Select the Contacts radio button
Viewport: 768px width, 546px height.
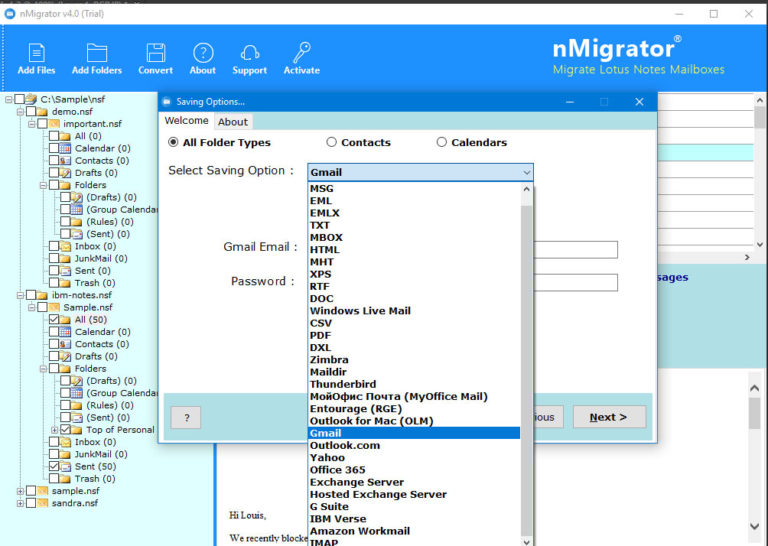[332, 142]
